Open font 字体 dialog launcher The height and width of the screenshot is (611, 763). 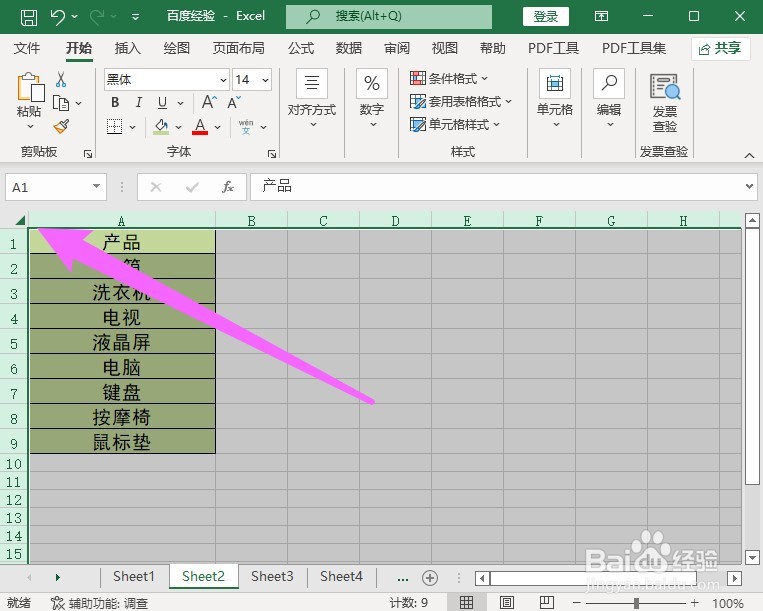pyautogui.click(x=272, y=154)
